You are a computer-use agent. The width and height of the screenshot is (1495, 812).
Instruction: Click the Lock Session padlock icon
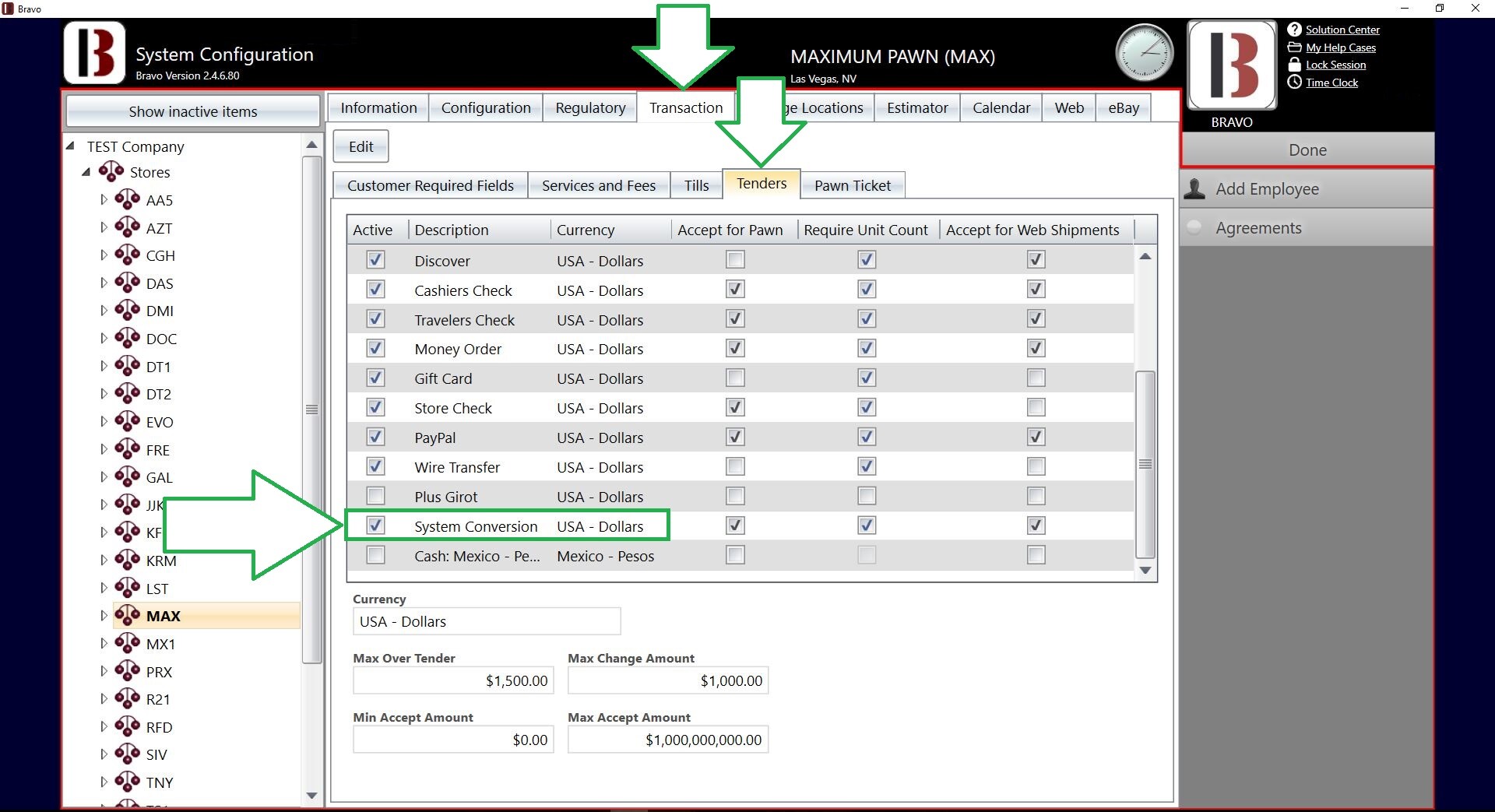[x=1294, y=65]
